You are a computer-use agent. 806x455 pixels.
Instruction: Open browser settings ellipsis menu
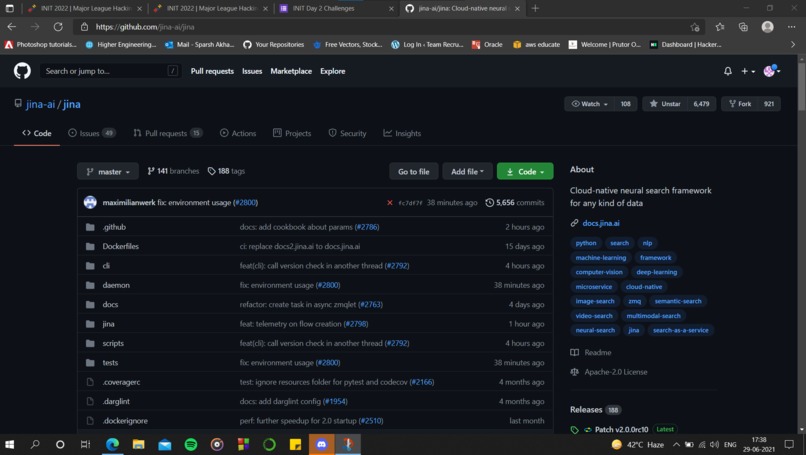792,27
